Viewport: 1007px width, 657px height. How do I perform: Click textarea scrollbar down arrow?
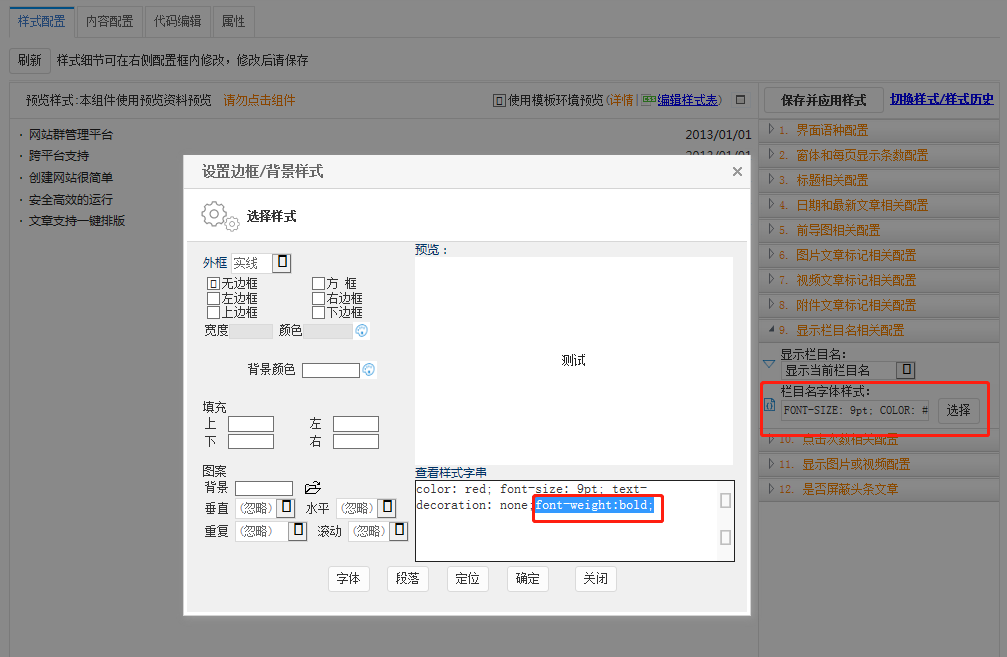coord(726,538)
